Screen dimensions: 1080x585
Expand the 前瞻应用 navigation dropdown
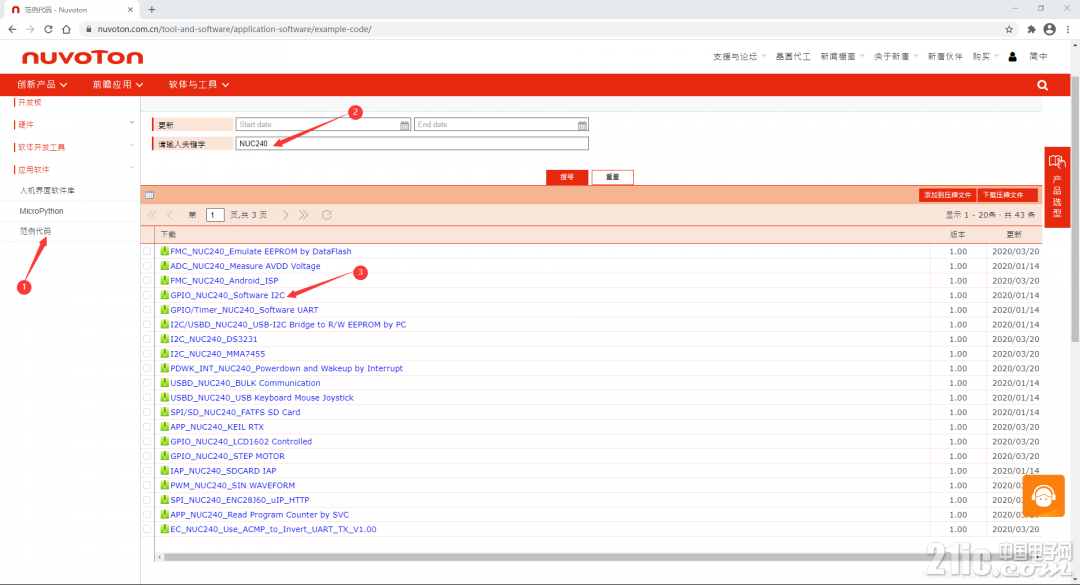click(x=118, y=85)
